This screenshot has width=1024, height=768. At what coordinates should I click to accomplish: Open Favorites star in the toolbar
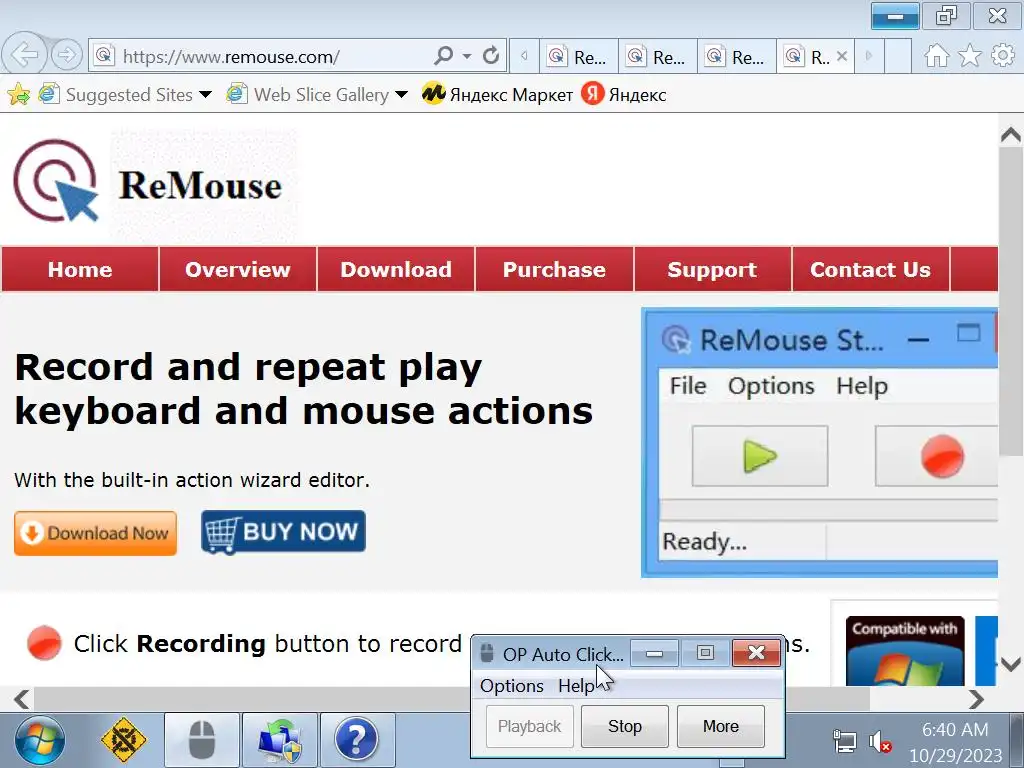[x=970, y=56]
